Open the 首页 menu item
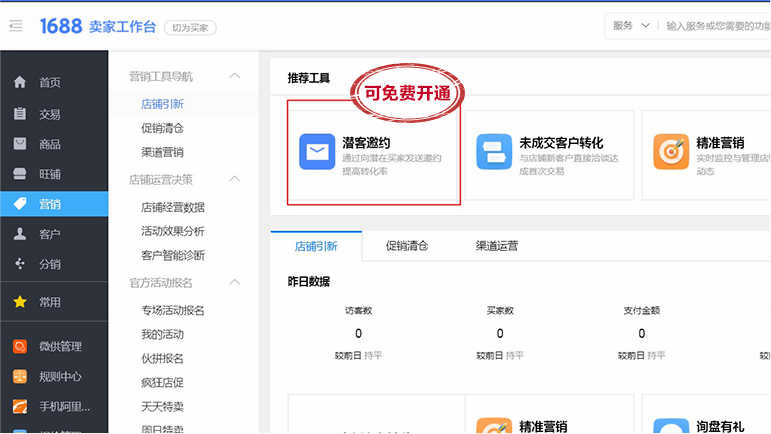 54,82
